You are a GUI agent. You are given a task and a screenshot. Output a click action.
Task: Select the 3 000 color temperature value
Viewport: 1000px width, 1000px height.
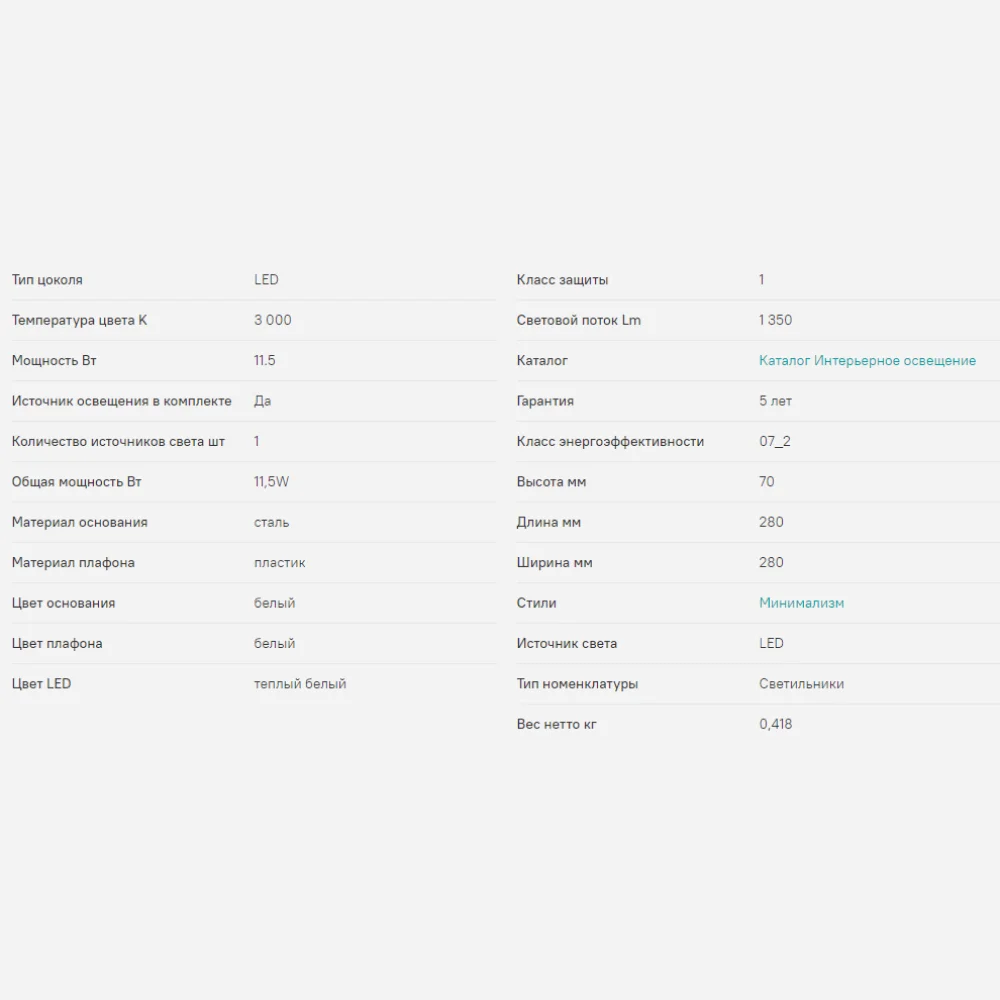click(273, 320)
